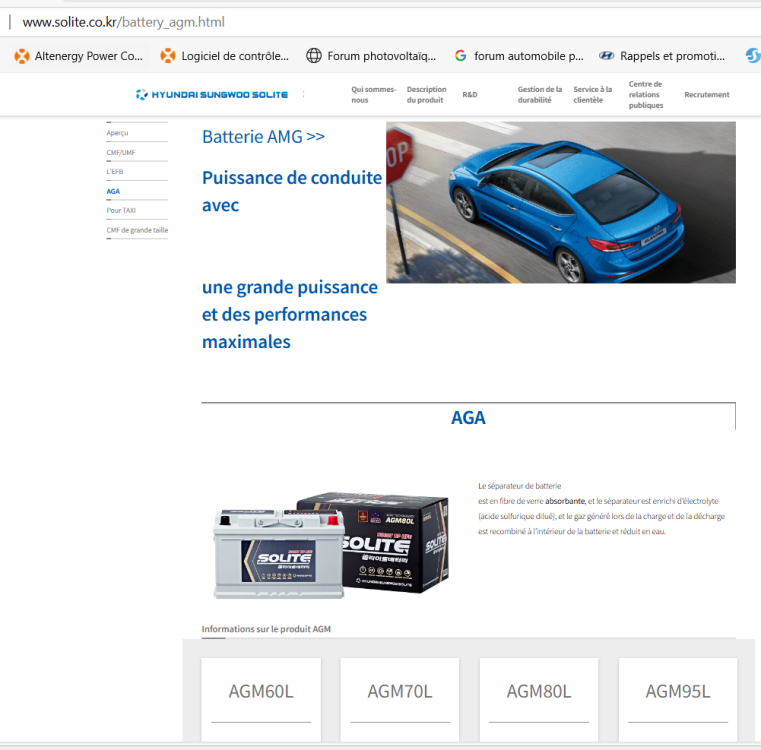Click the Hyundai Sungwoo Solite logo

click(212, 95)
